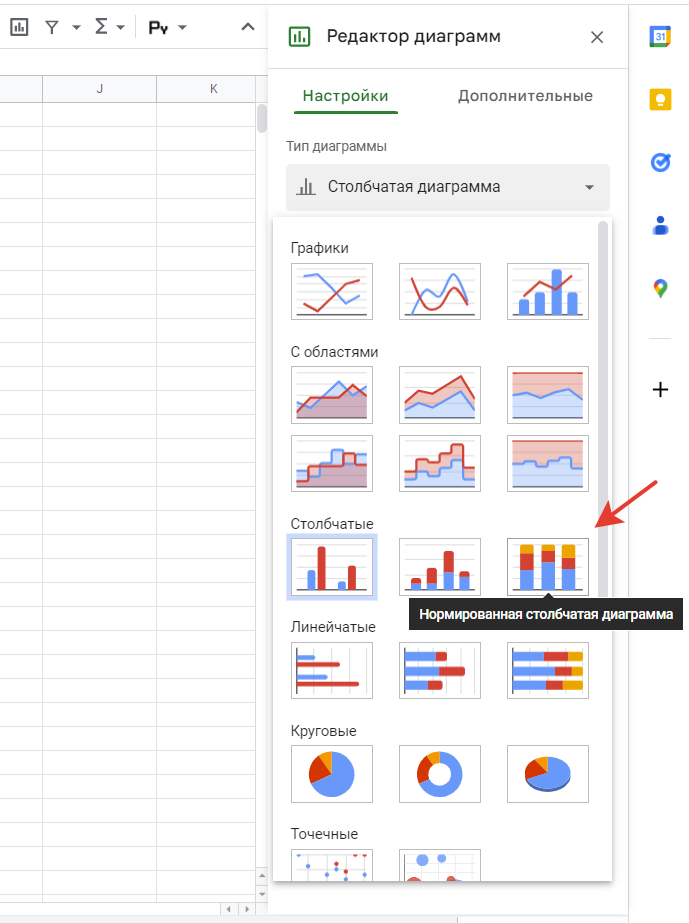Open Google Tasks icon in sidebar

click(660, 162)
